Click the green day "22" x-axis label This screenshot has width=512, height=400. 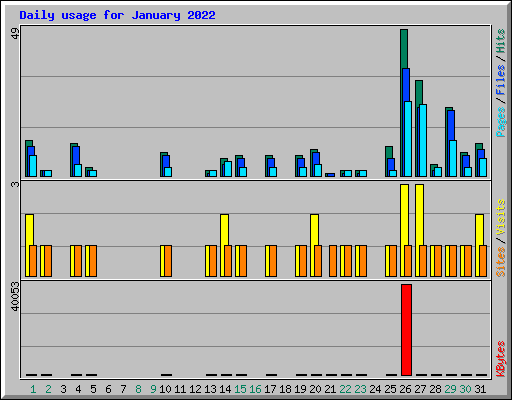pos(345,389)
